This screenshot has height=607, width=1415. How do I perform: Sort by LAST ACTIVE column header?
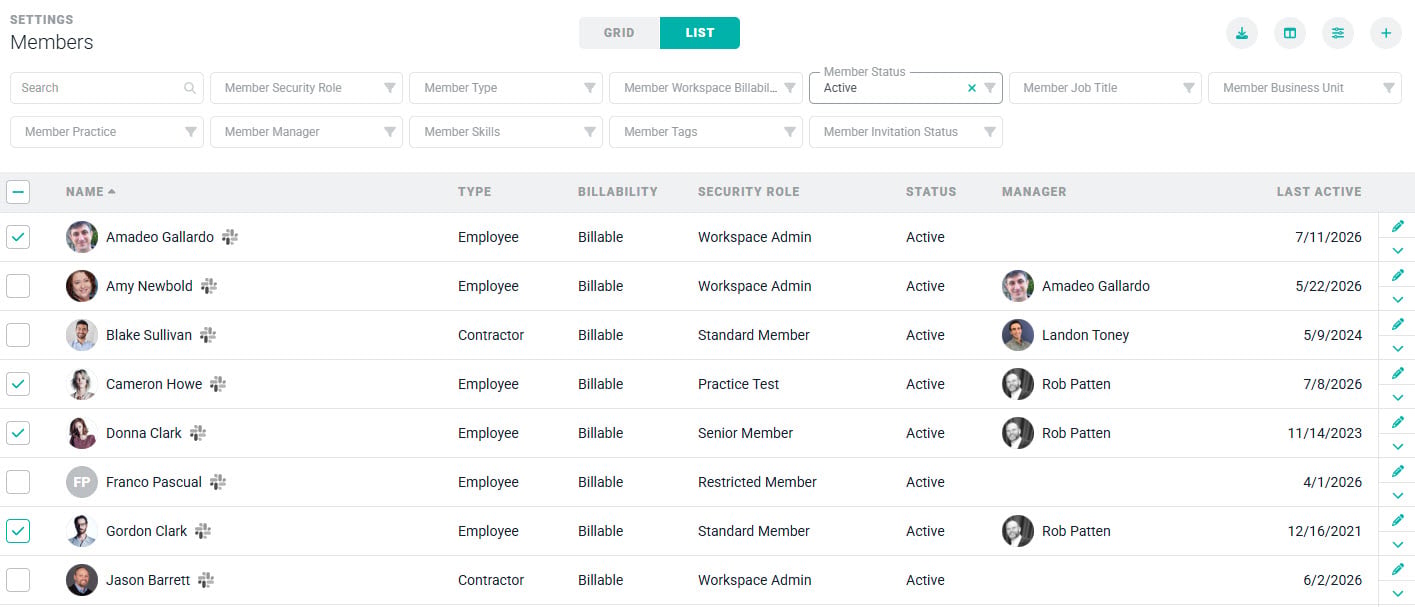(1319, 192)
